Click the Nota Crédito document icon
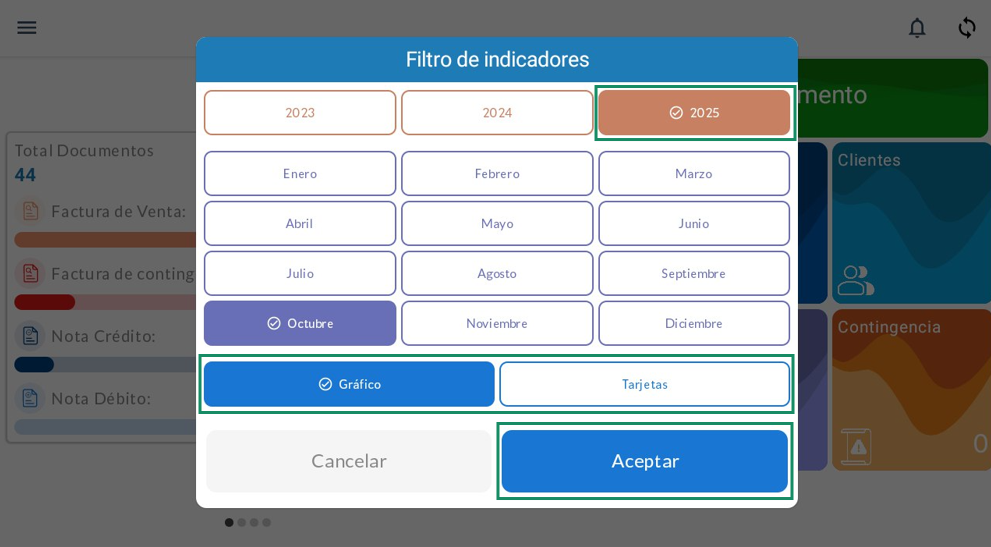Viewport: 991px width, 547px height. pos(31,336)
